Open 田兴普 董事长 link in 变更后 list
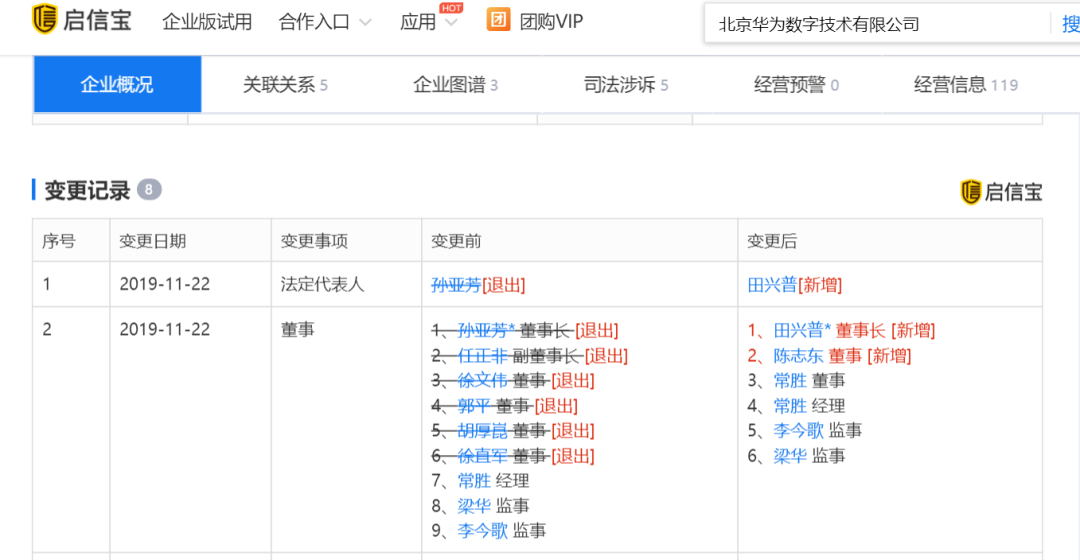1080x560 pixels. 802,331
